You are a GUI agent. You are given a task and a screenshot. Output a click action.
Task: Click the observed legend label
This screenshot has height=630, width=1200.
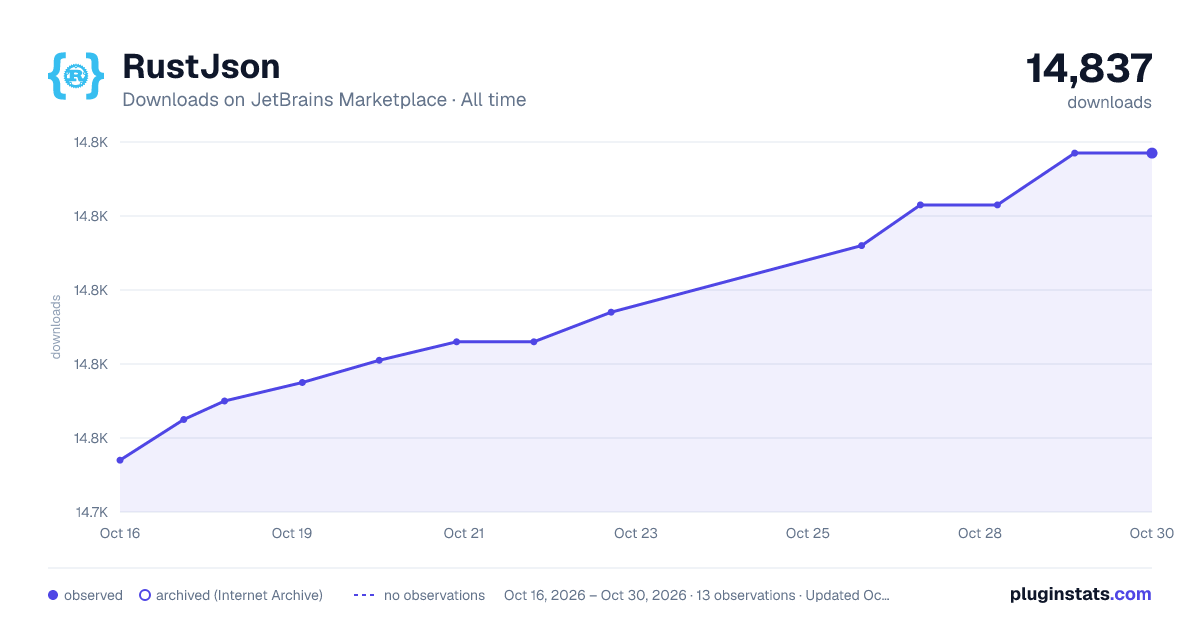click(x=93, y=595)
